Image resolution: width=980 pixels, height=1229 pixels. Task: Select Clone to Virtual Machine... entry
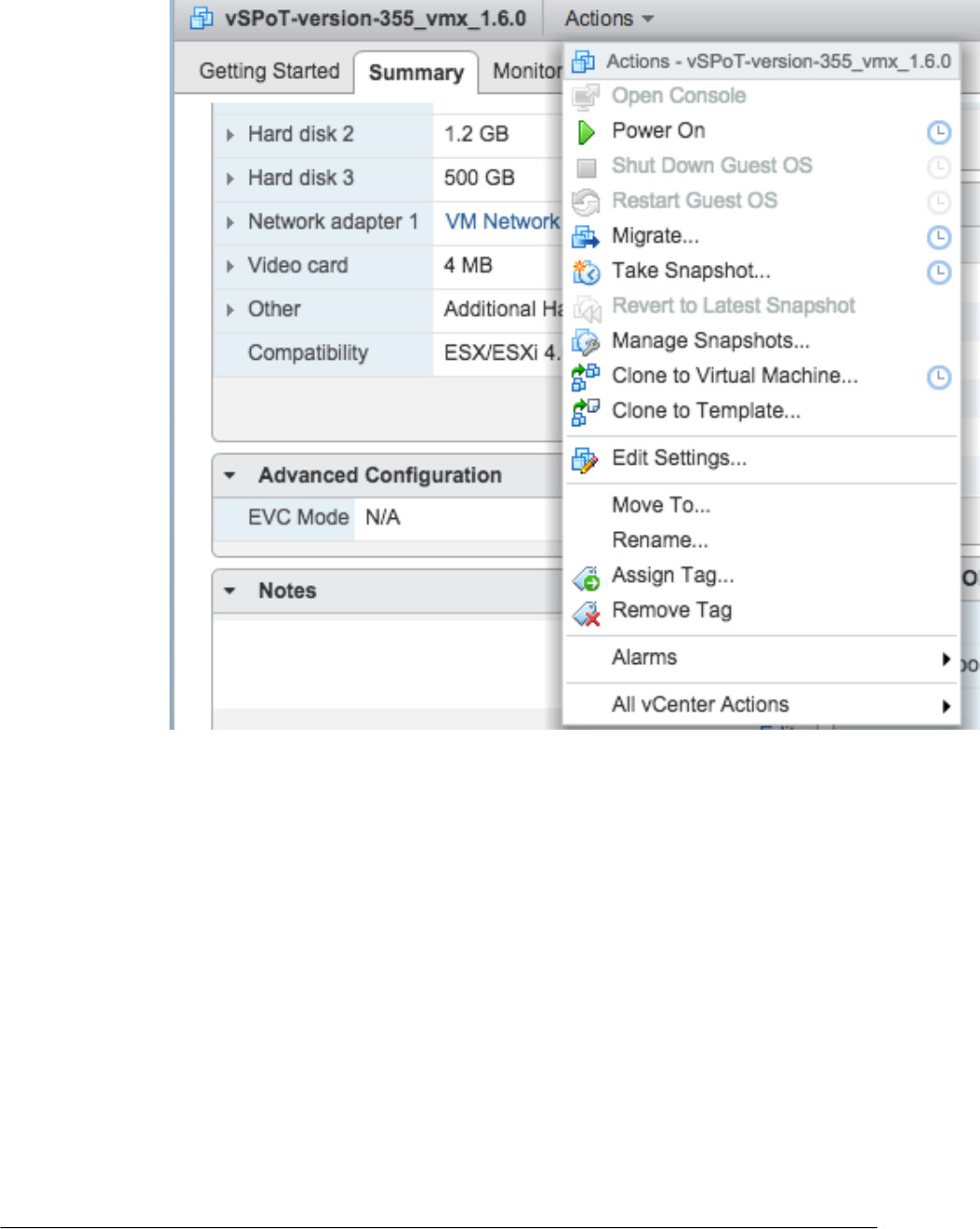[x=735, y=376]
